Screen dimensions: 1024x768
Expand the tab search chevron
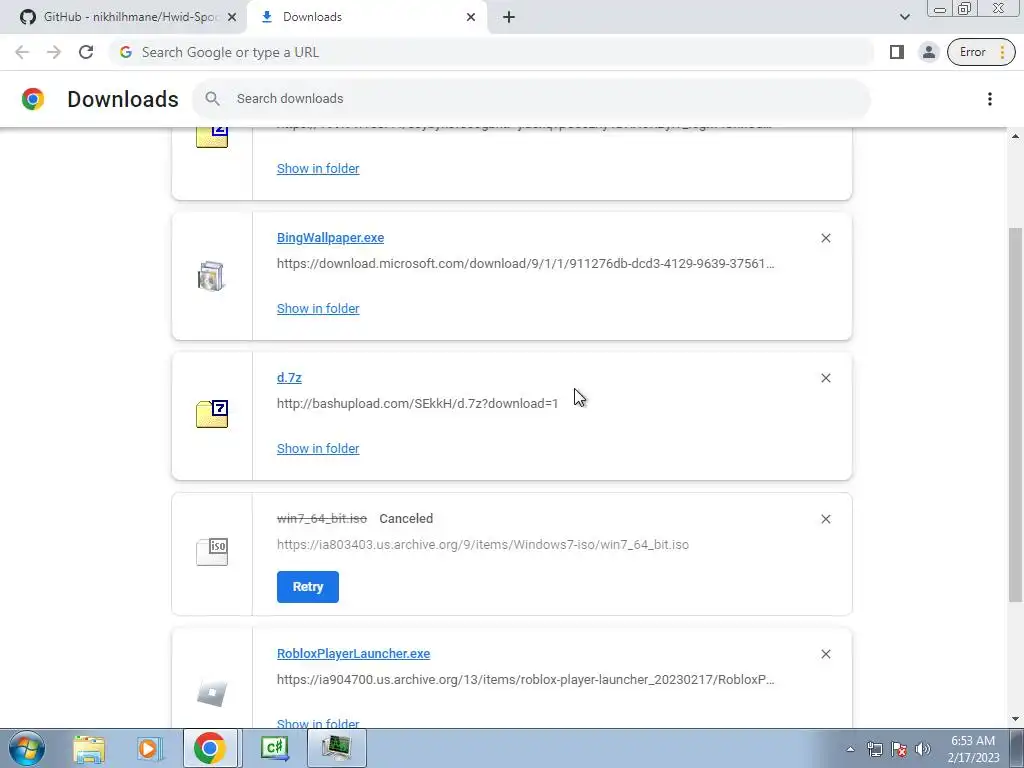pos(904,17)
